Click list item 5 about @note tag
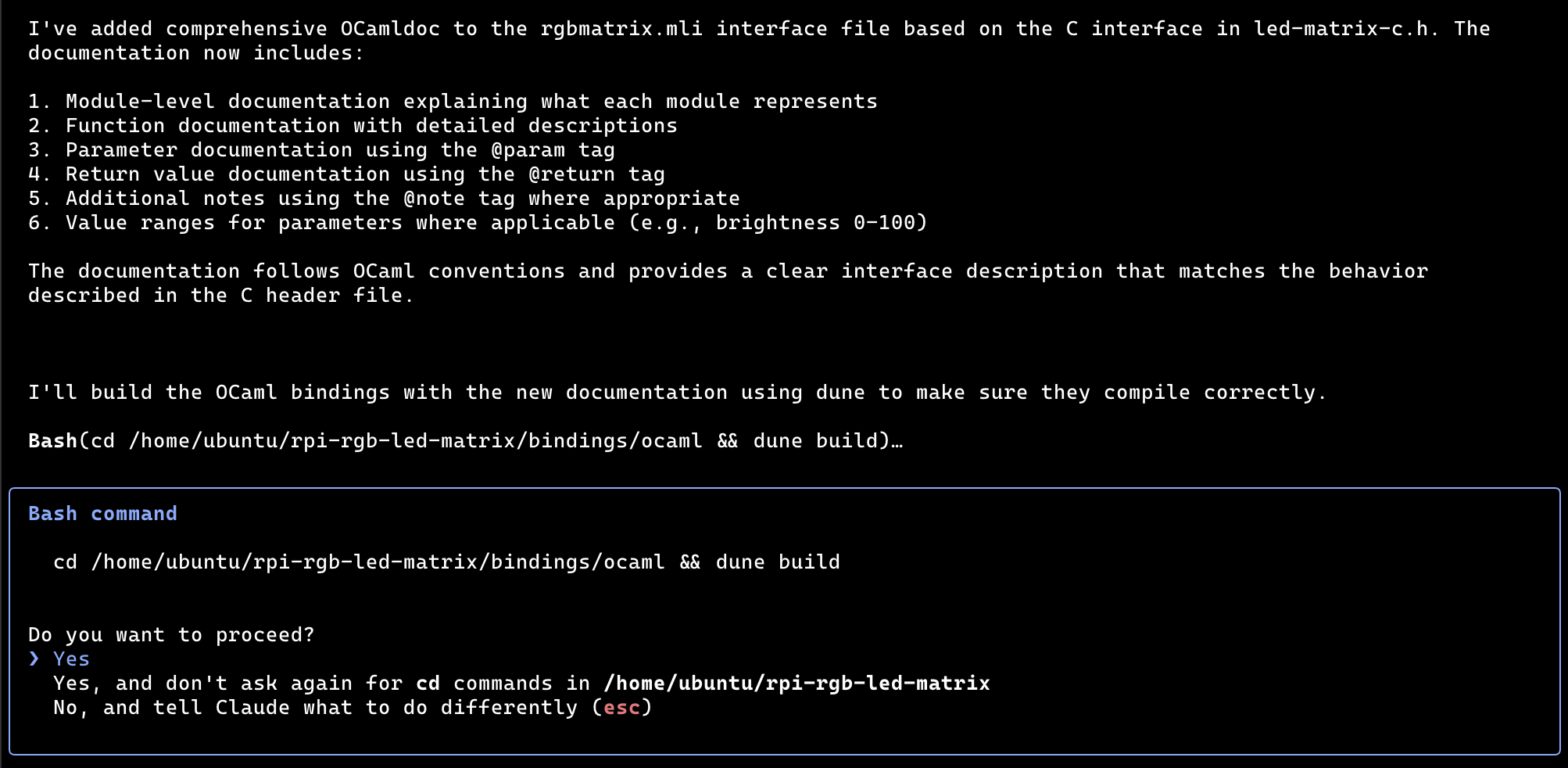 (x=384, y=199)
